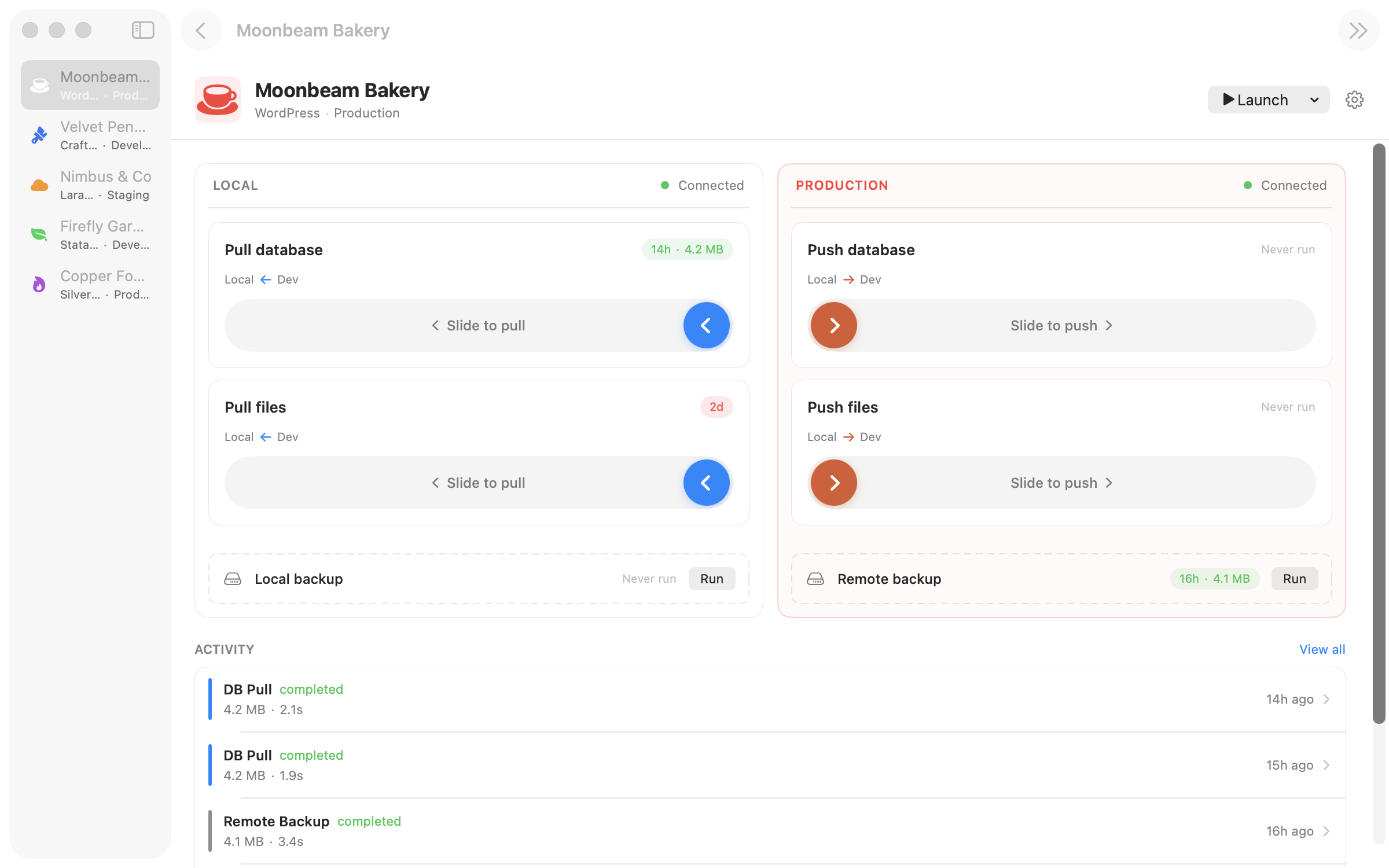Select Moonbeam project in the sidebar

point(90,85)
